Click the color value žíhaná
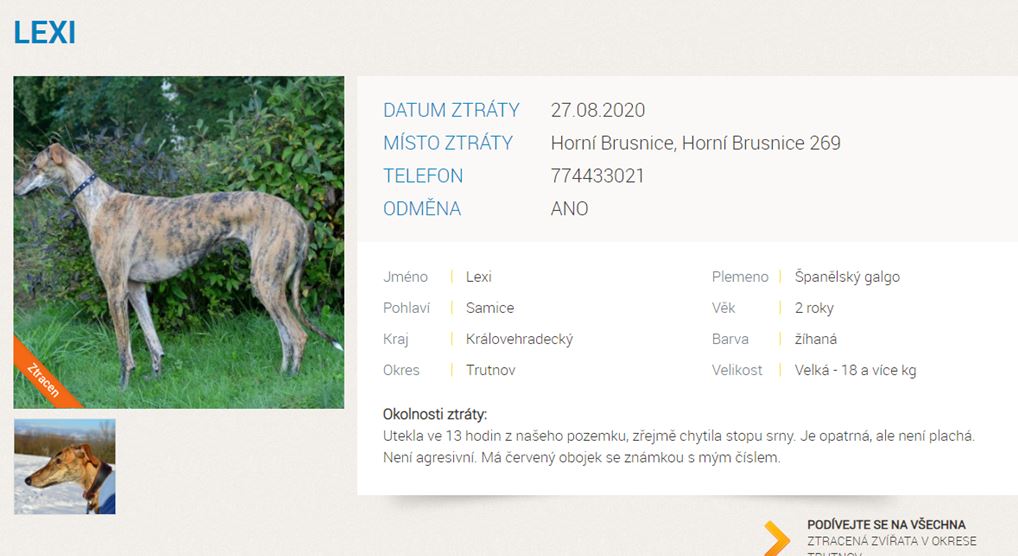 pos(816,339)
